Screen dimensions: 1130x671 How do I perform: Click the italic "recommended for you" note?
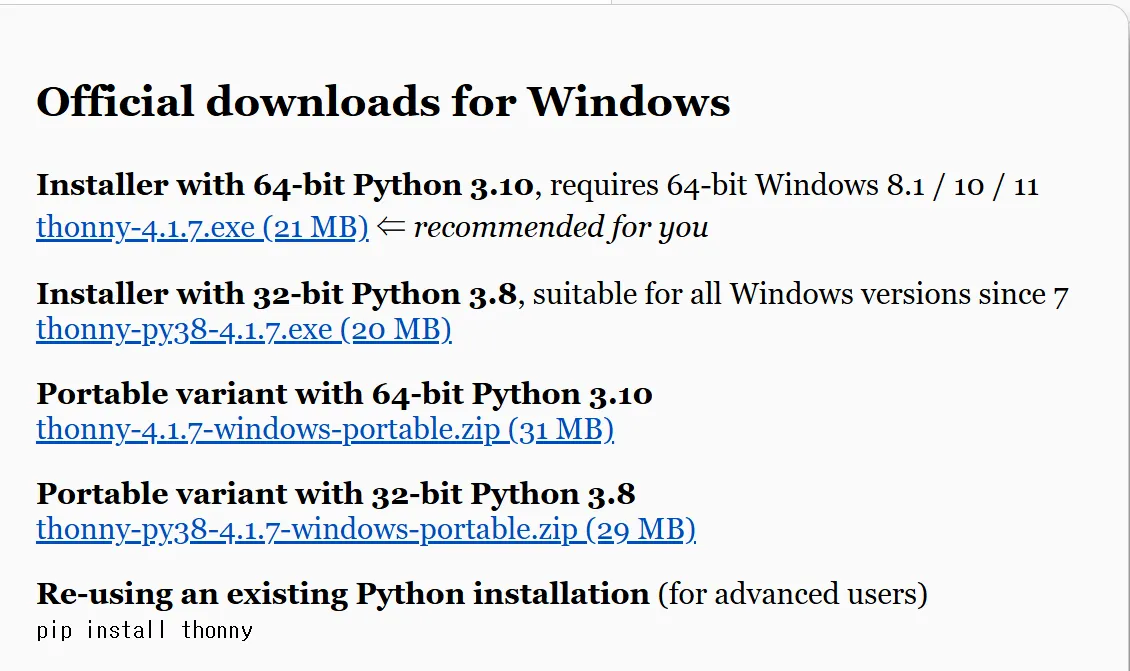coord(560,228)
